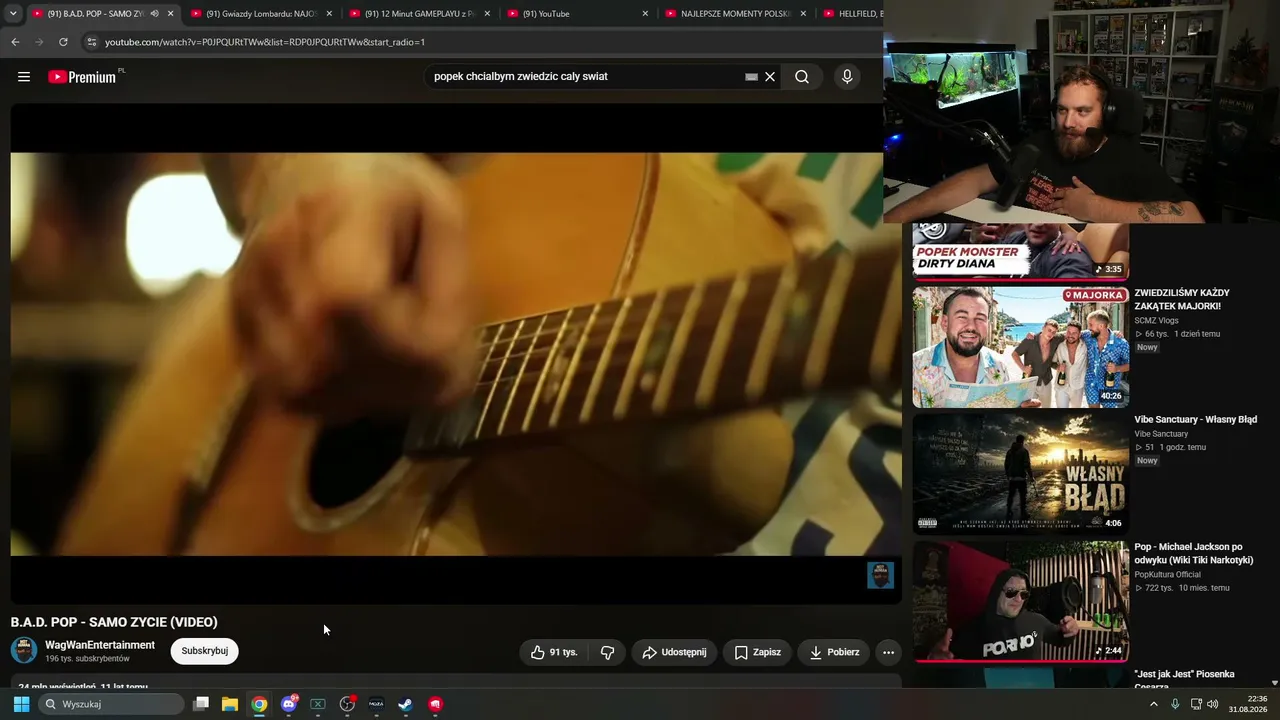Image resolution: width=1280 pixels, height=720 pixels.
Task: Switch to Chrome on the taskbar
Action: point(259,704)
